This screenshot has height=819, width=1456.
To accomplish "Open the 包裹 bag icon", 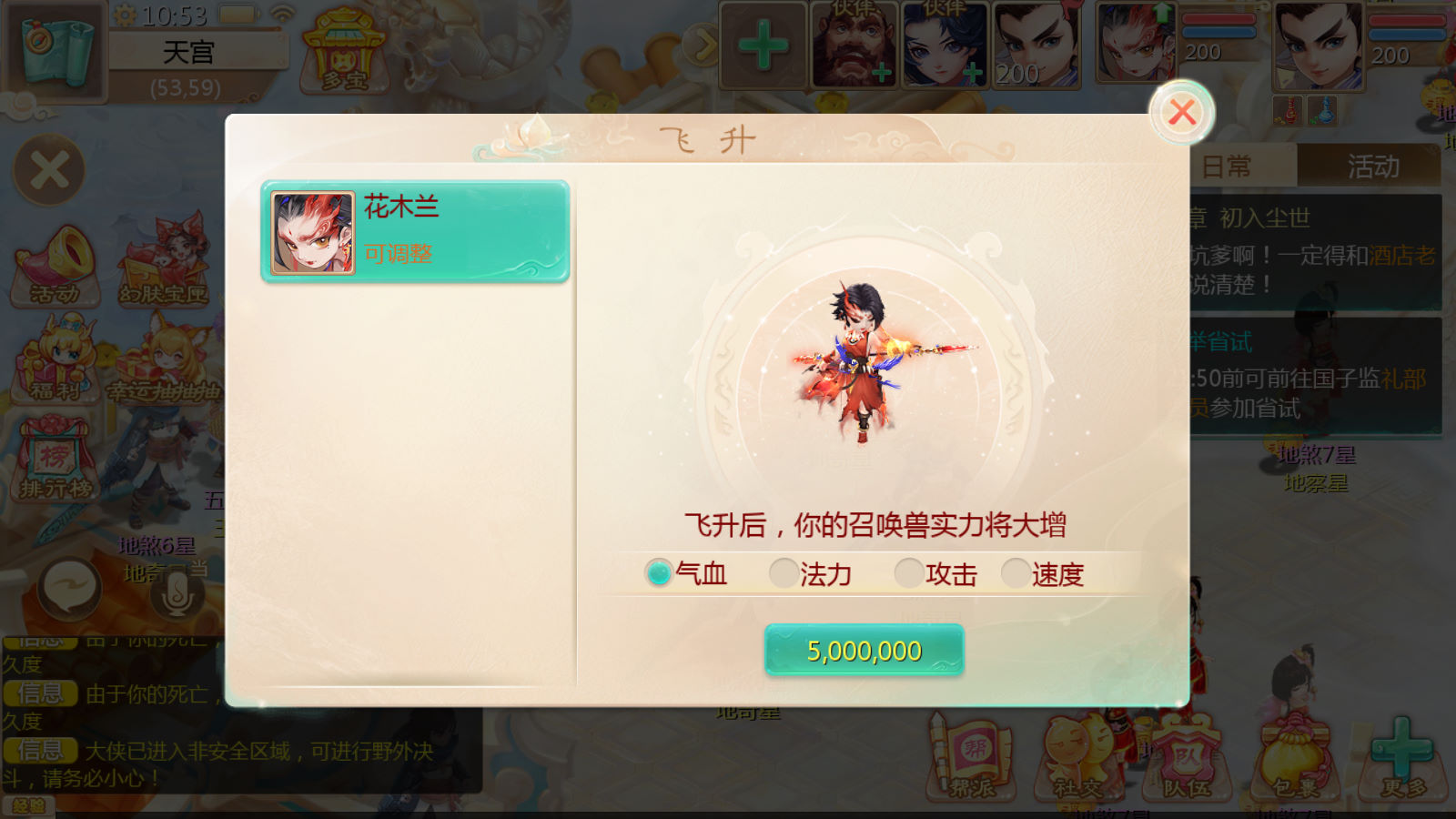I will coord(1295,758).
